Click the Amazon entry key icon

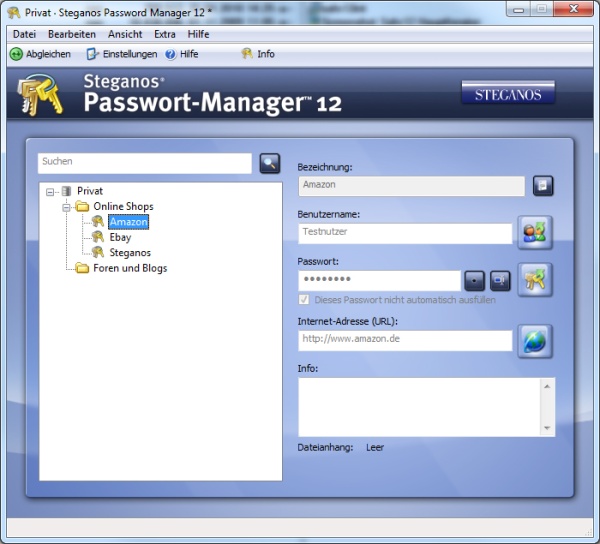point(98,222)
